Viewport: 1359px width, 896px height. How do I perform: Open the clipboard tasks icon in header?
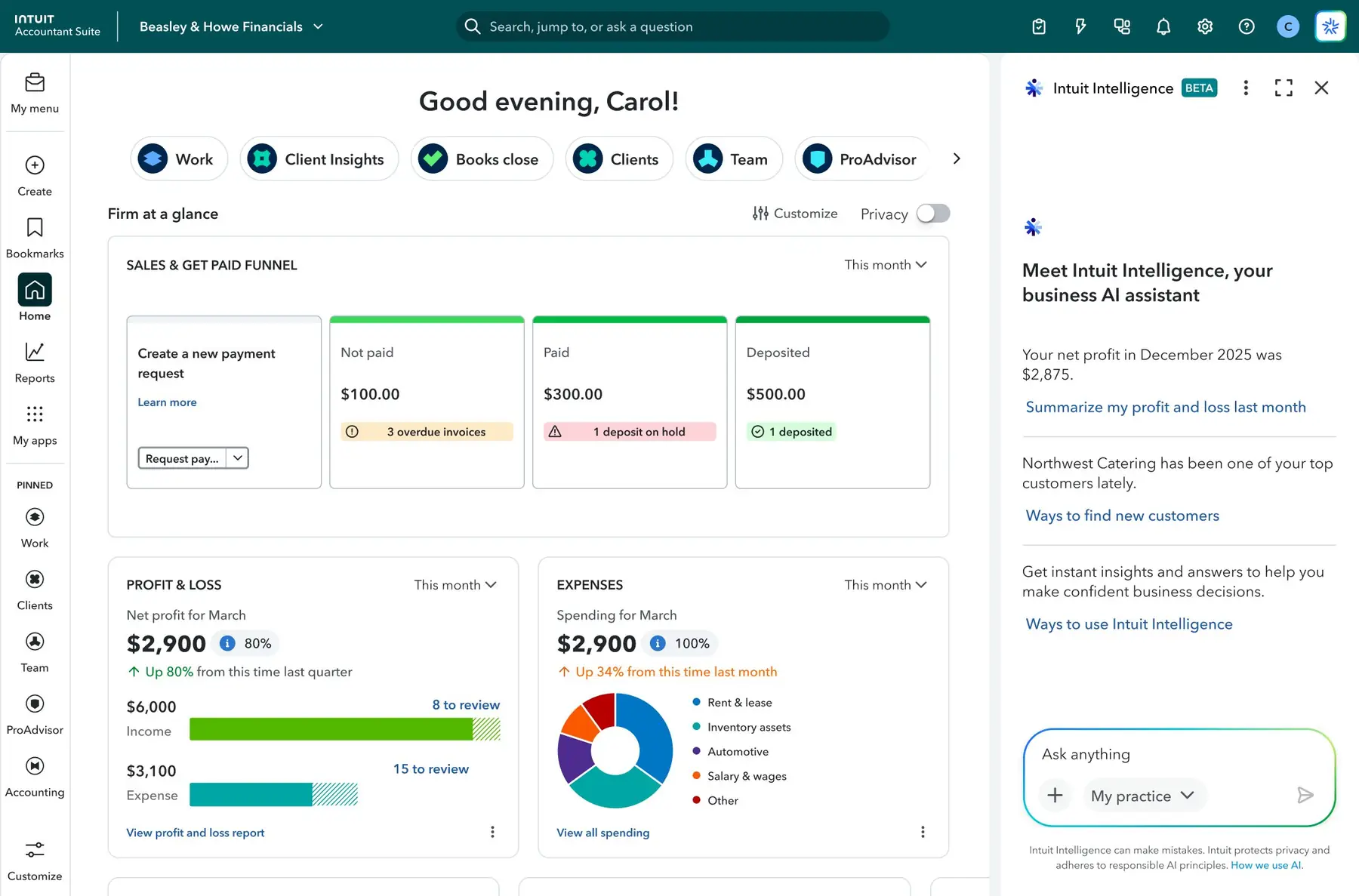click(x=1039, y=26)
